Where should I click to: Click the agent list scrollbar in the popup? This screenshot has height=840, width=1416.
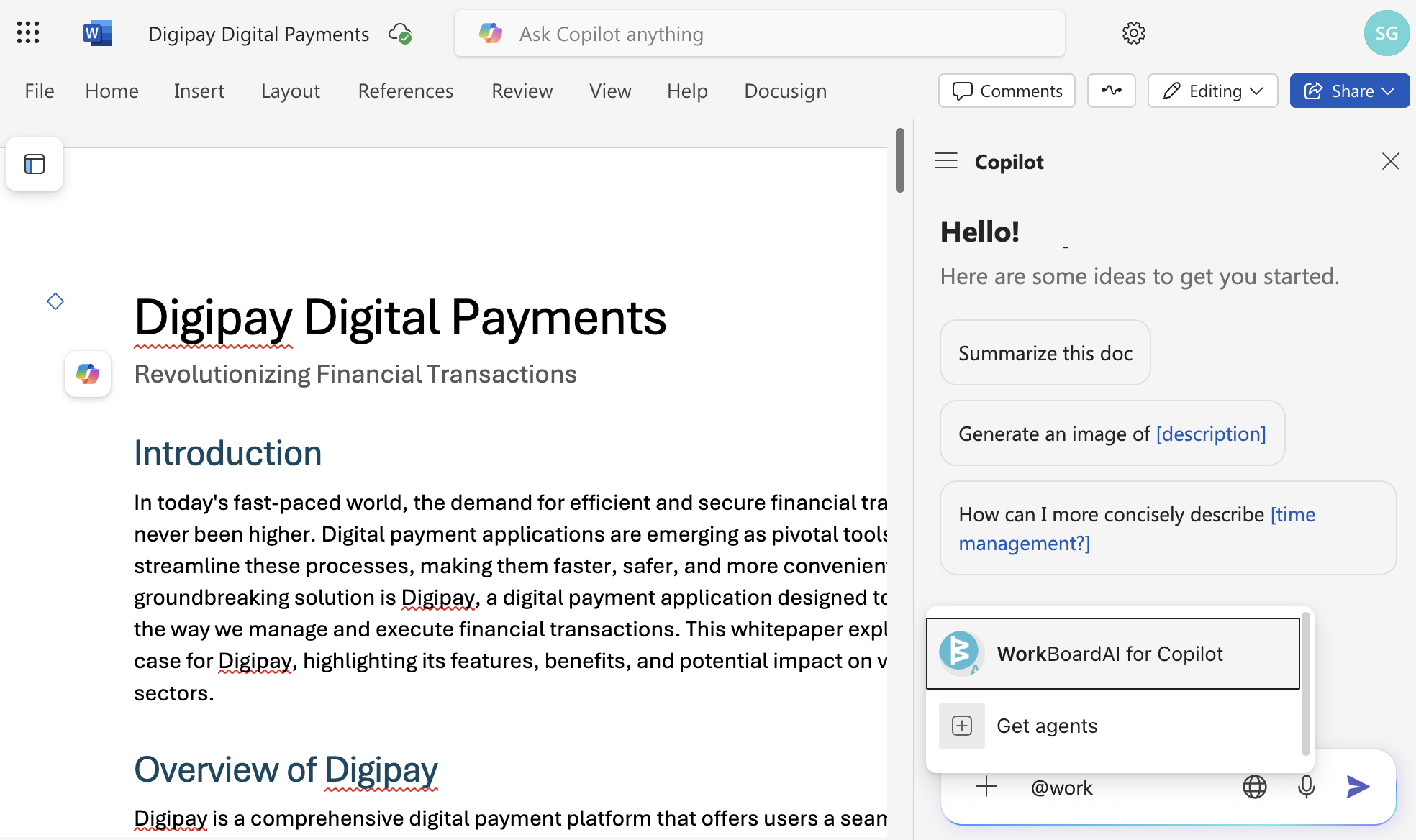tap(1305, 683)
